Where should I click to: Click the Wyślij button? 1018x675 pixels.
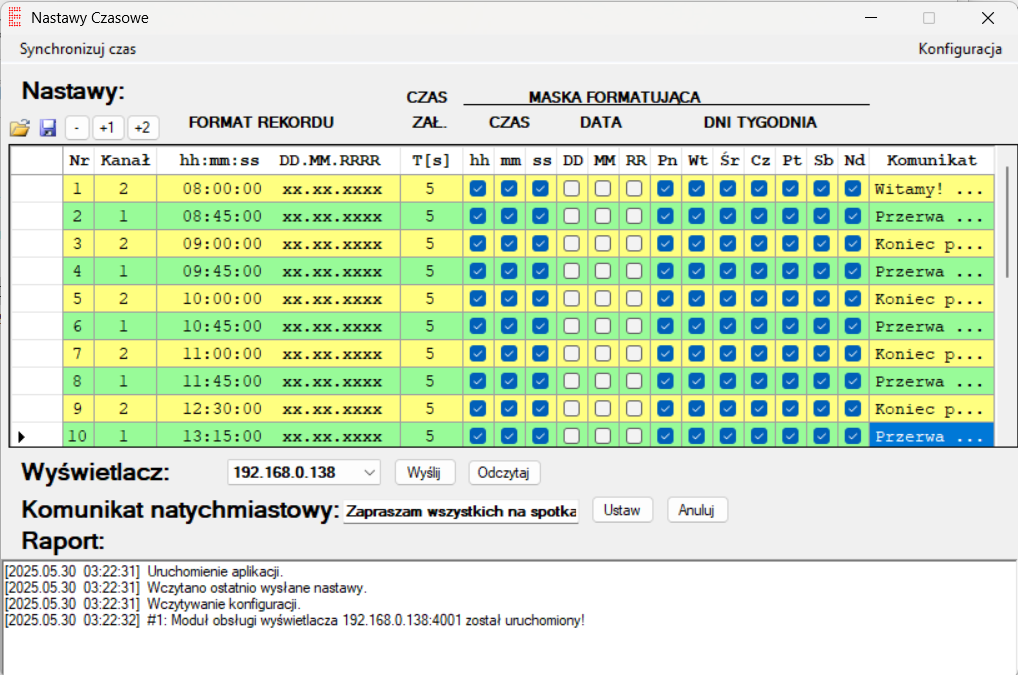point(425,472)
